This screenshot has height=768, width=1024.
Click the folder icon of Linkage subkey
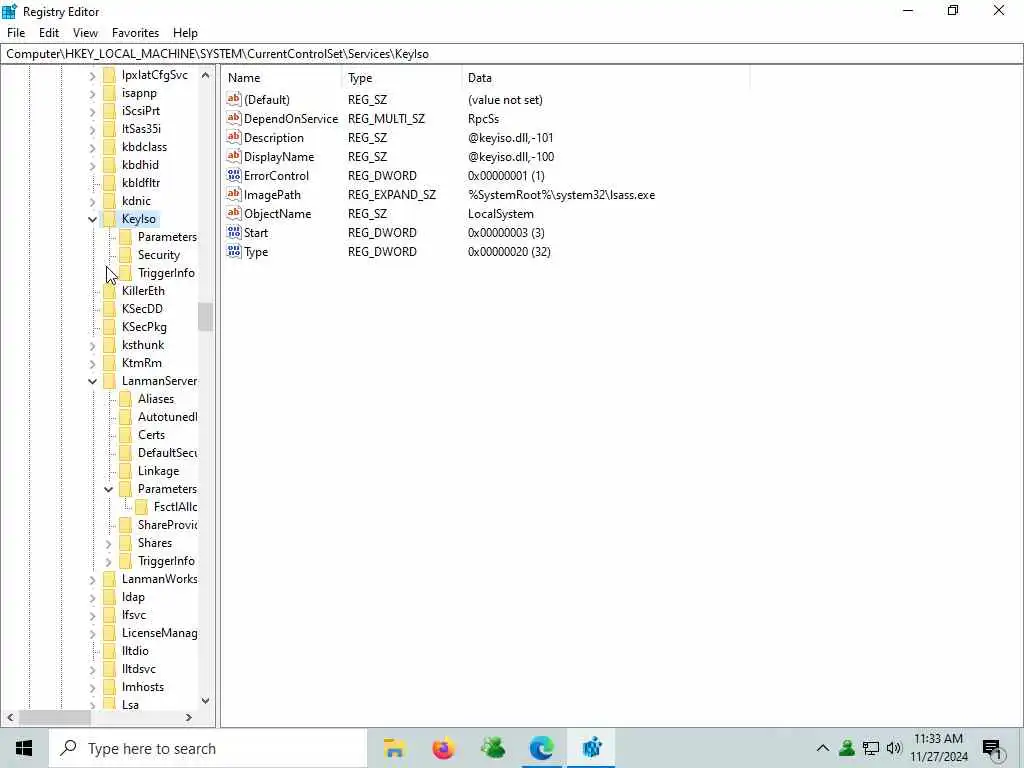point(125,470)
